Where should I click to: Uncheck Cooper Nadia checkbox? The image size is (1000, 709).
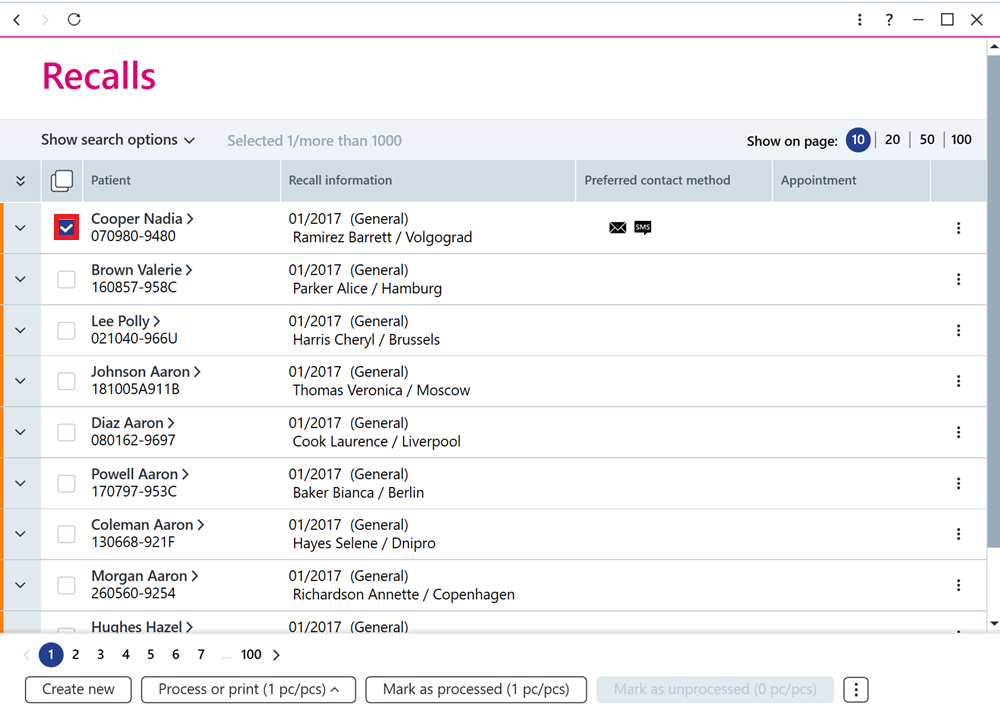[66, 228]
